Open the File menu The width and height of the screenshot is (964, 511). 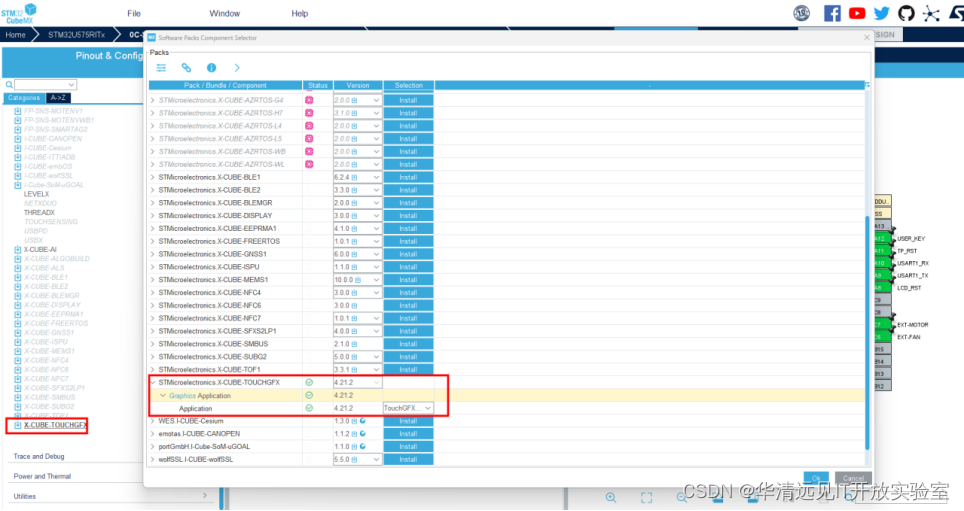[134, 14]
